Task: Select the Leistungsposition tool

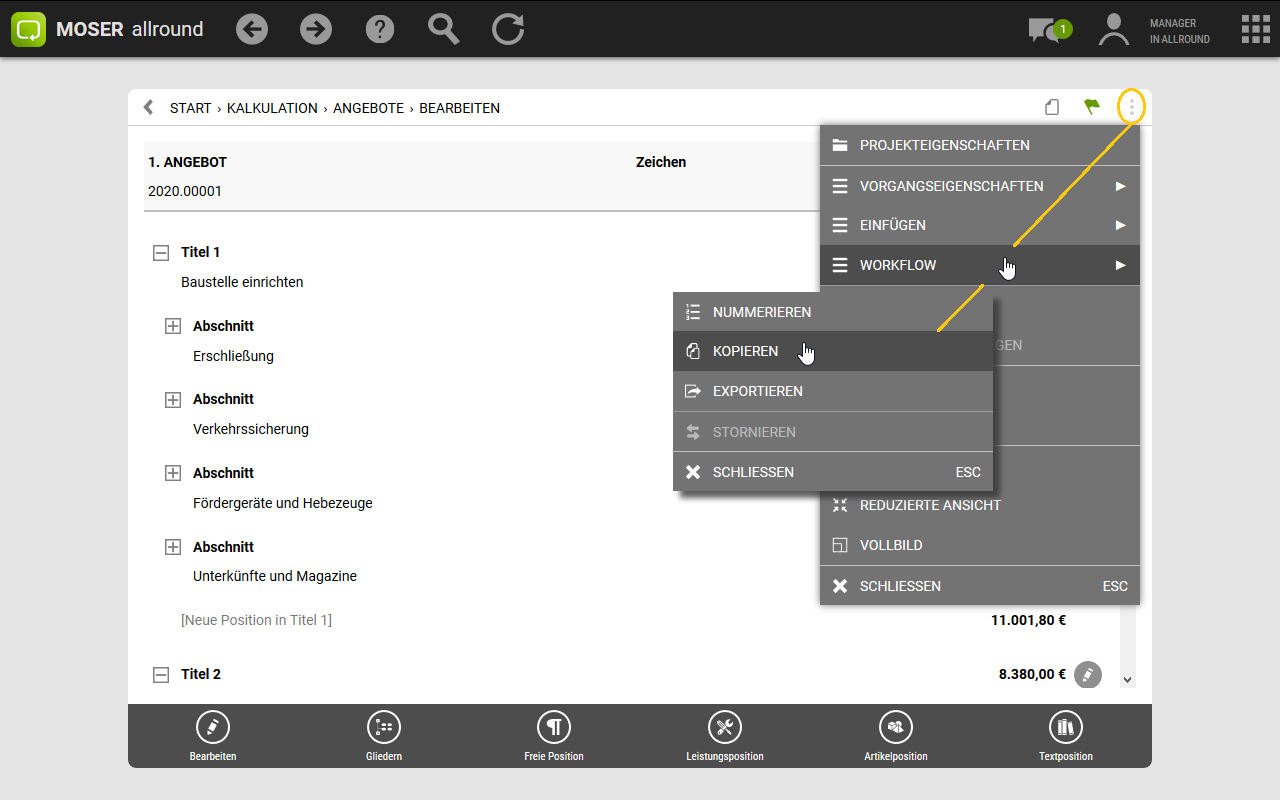Action: point(724,737)
